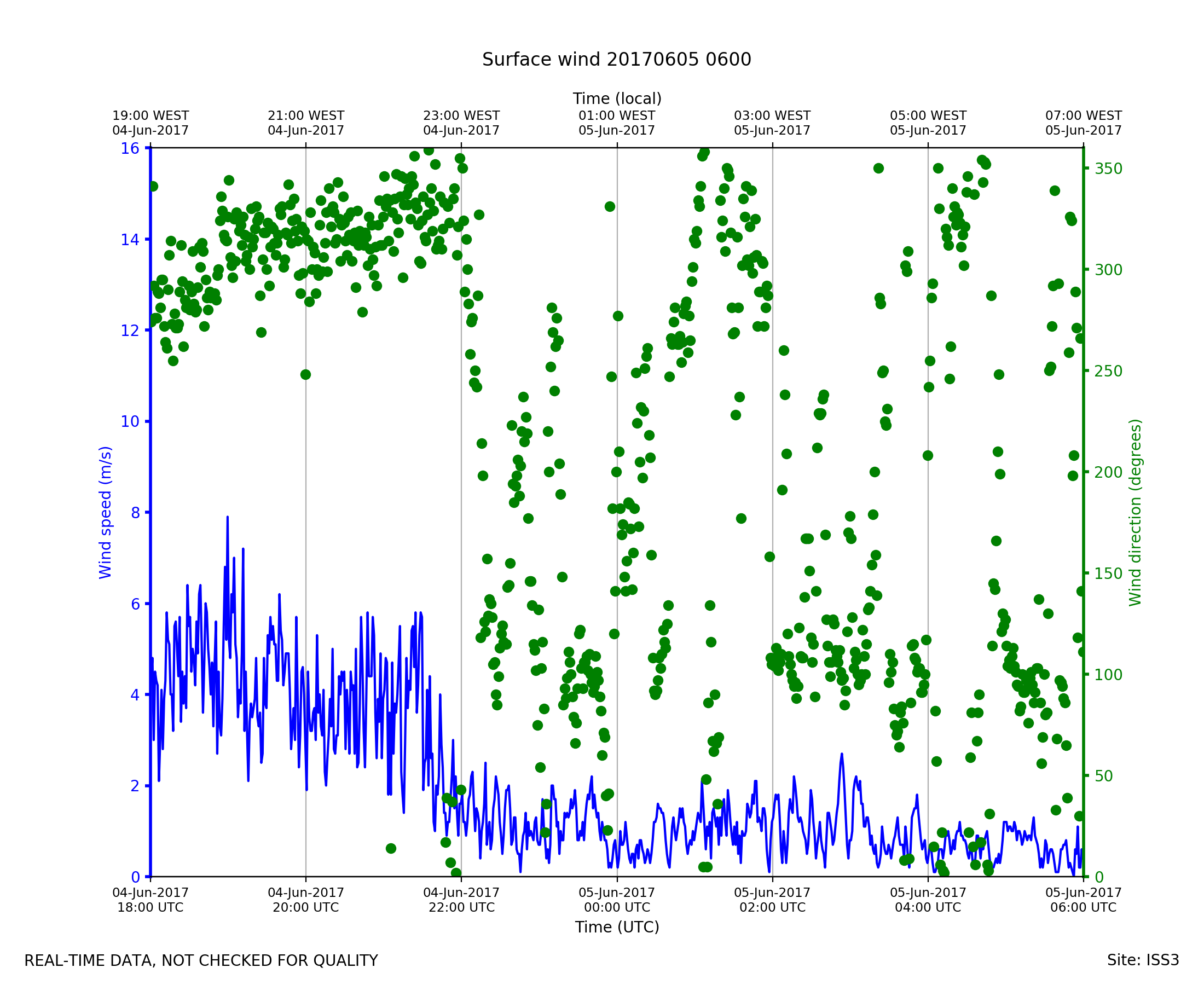Click the 8 value on wind speed axis
This screenshot has height=985, width=1204.
pos(135,513)
